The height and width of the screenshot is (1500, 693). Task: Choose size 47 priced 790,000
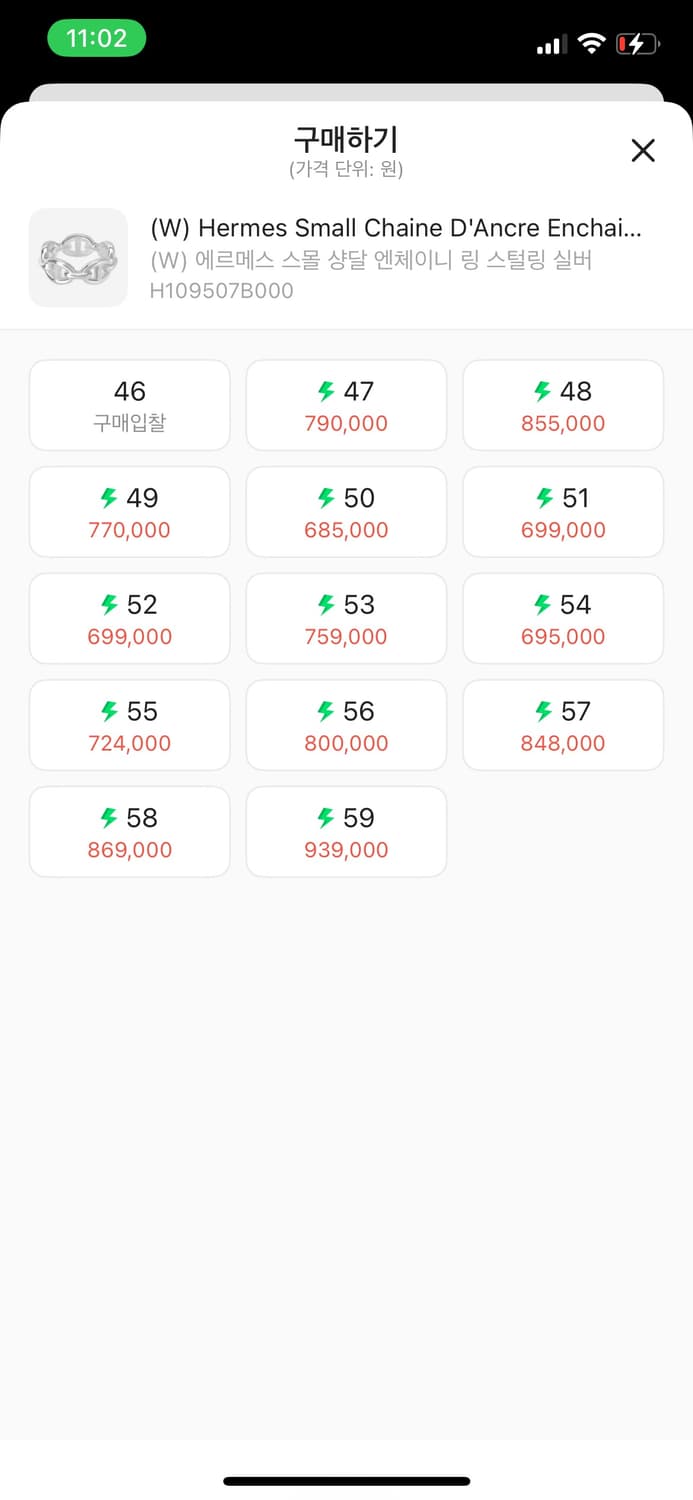tap(346, 405)
